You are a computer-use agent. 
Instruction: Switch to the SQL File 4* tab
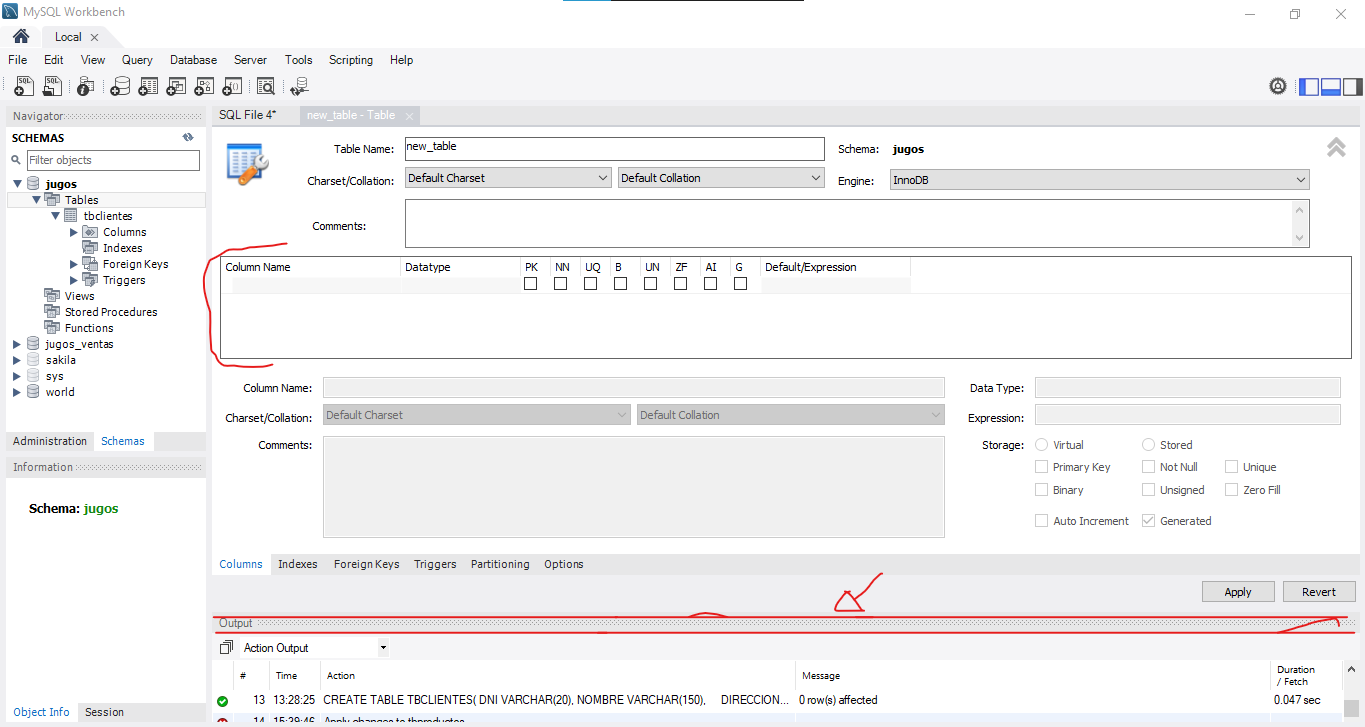[x=248, y=115]
